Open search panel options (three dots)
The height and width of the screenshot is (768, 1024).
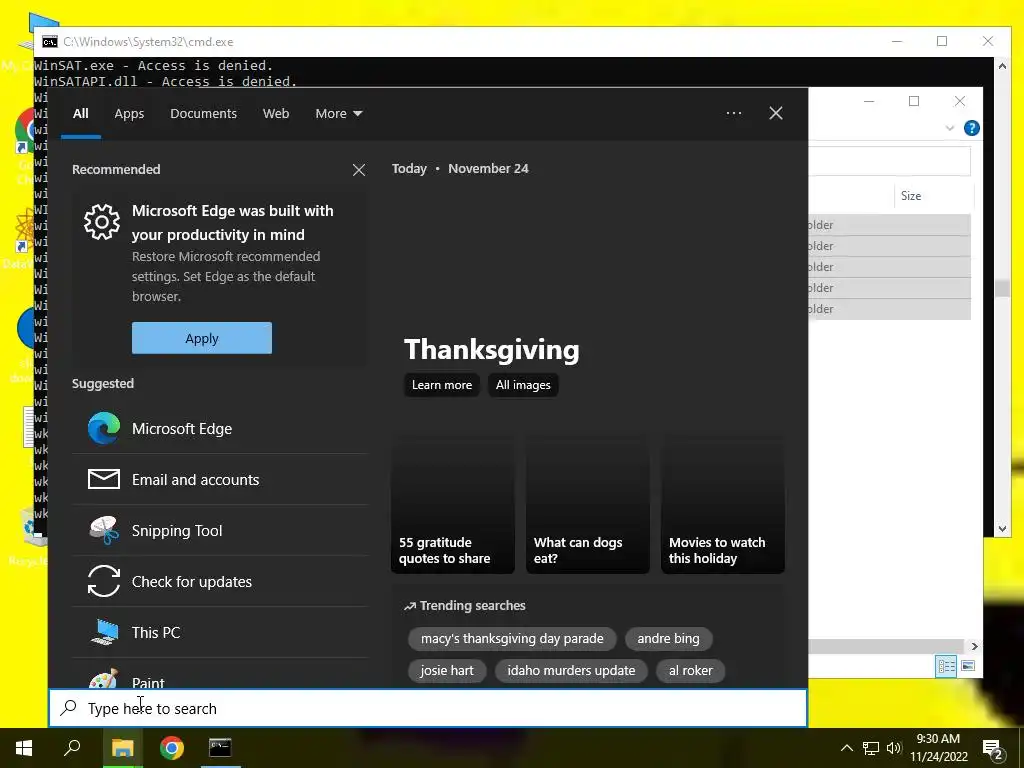(734, 113)
